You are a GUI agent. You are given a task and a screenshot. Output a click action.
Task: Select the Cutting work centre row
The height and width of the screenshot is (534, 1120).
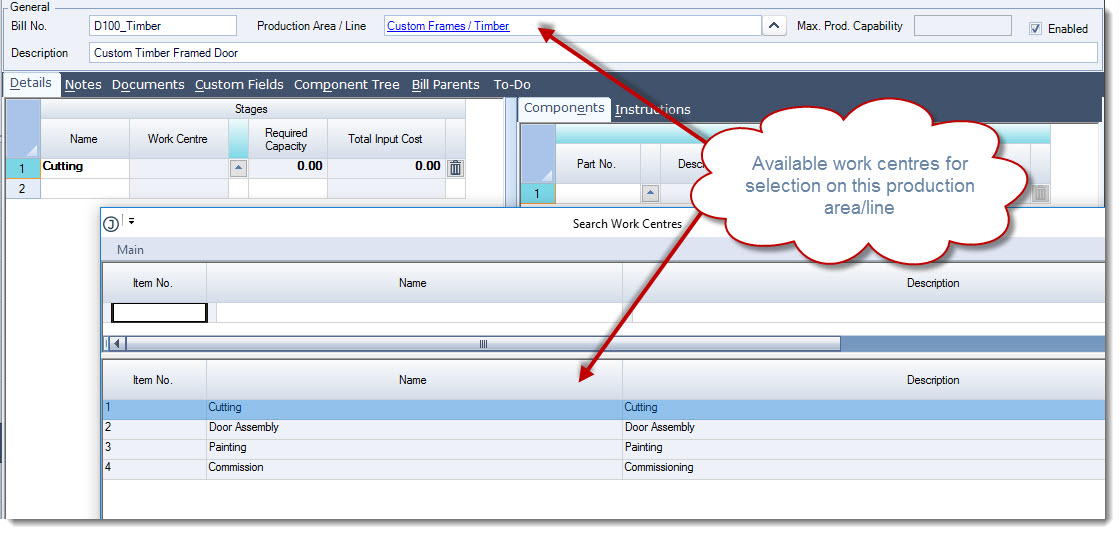tap(604, 408)
